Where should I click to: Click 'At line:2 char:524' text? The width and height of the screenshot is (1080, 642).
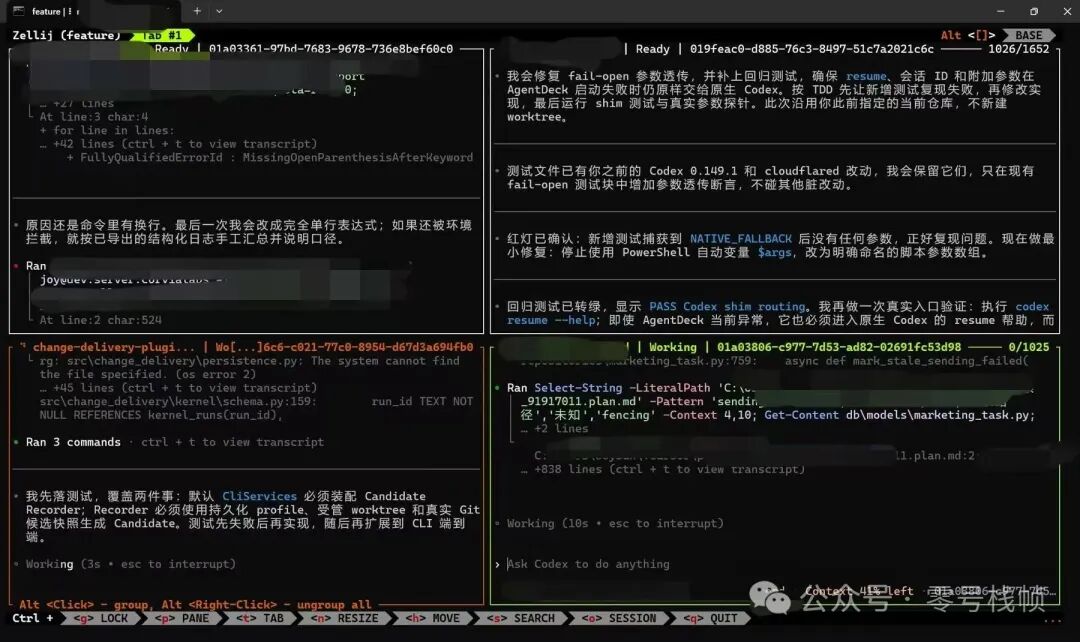coord(101,320)
